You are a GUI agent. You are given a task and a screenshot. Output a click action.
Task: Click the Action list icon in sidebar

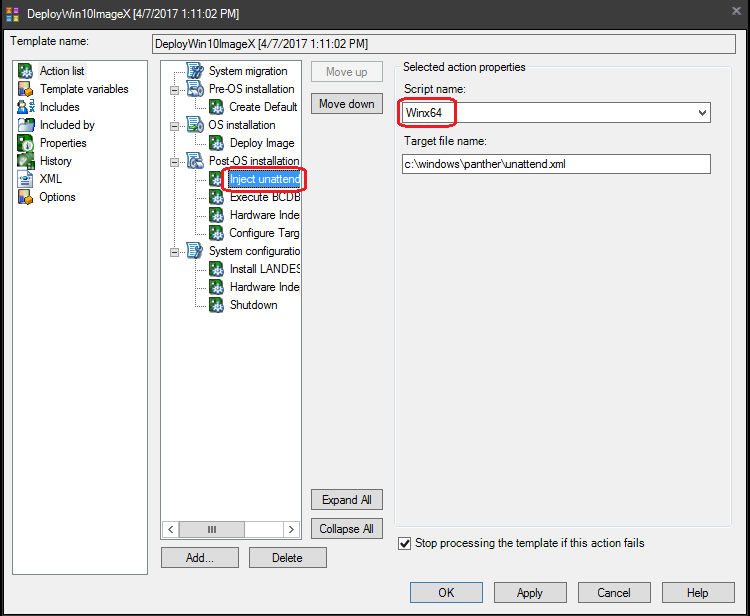click(25, 71)
